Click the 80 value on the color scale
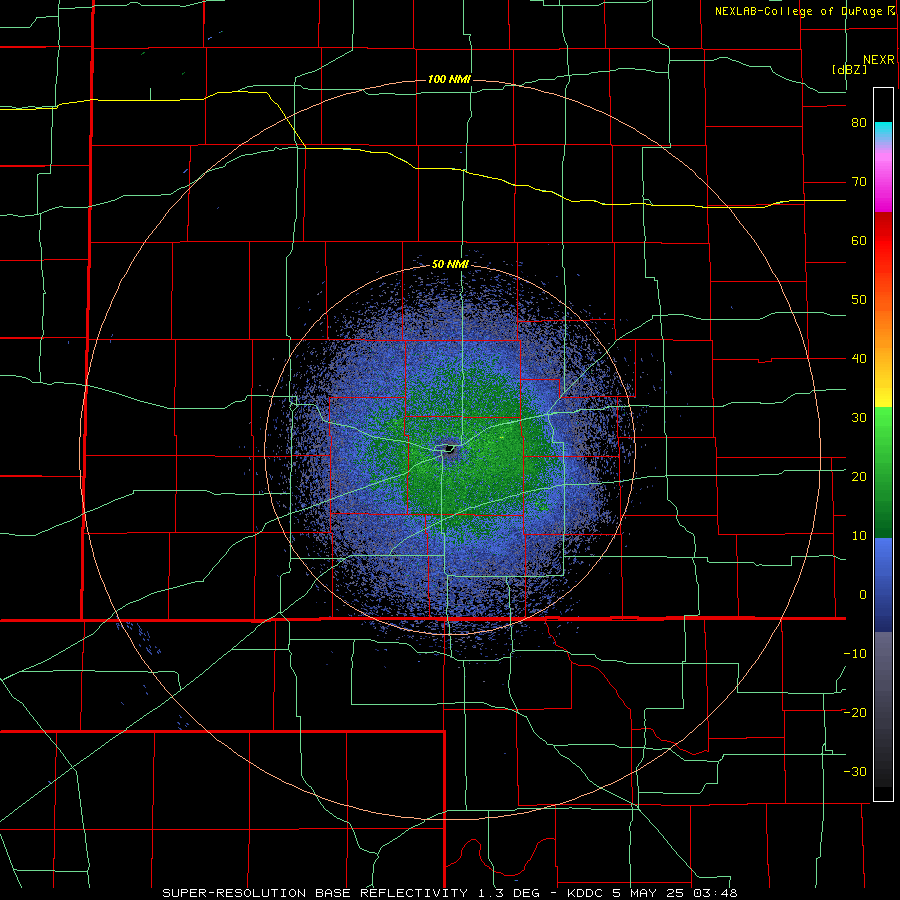 pos(859,123)
